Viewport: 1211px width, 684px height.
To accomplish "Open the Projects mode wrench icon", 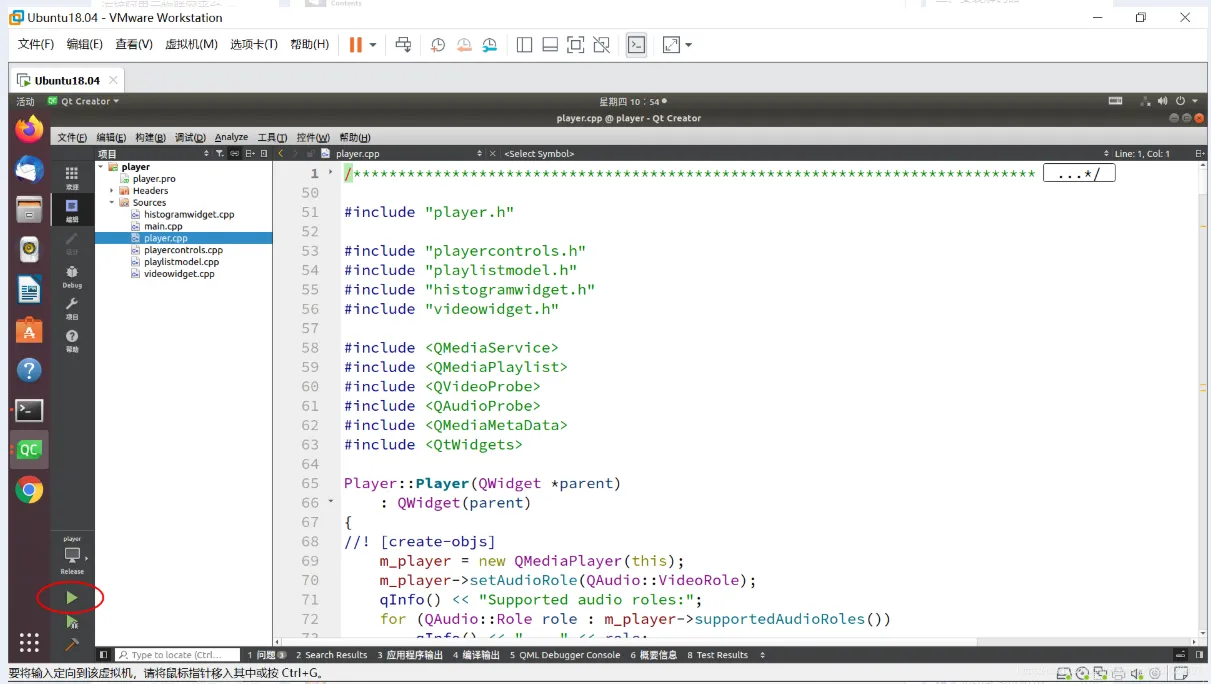I will tap(72, 307).
